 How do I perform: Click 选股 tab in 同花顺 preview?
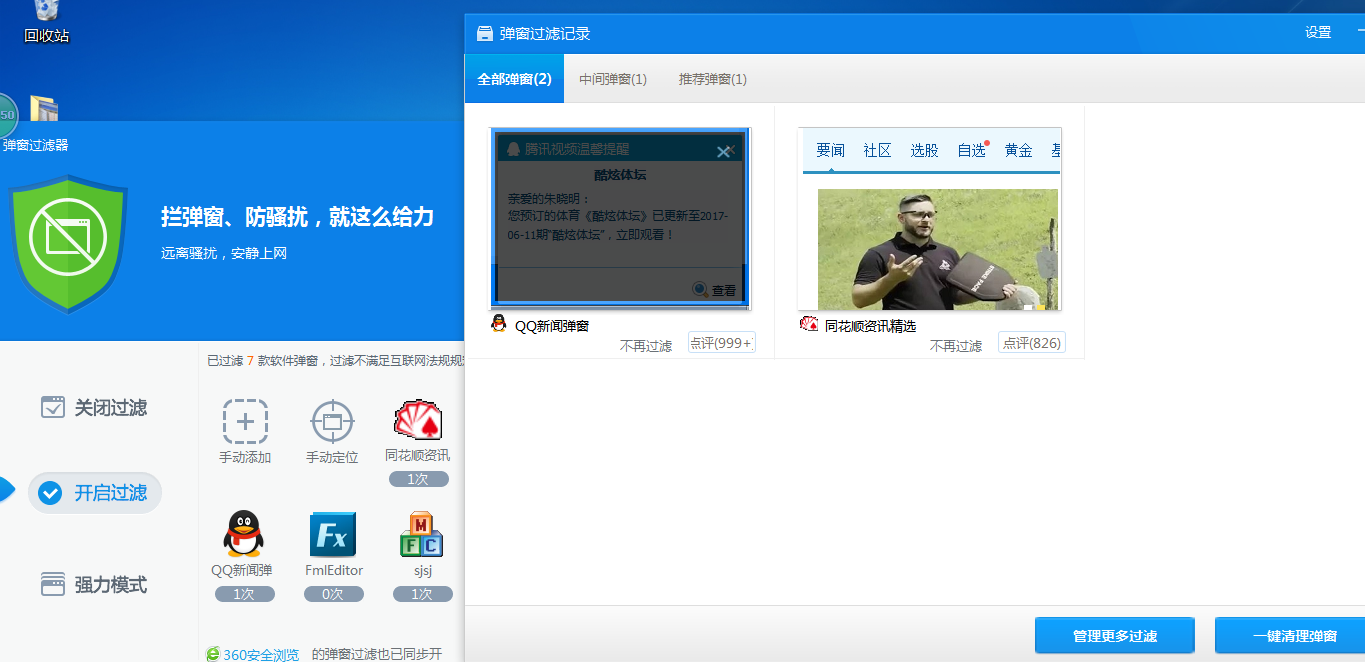[x=924, y=150]
